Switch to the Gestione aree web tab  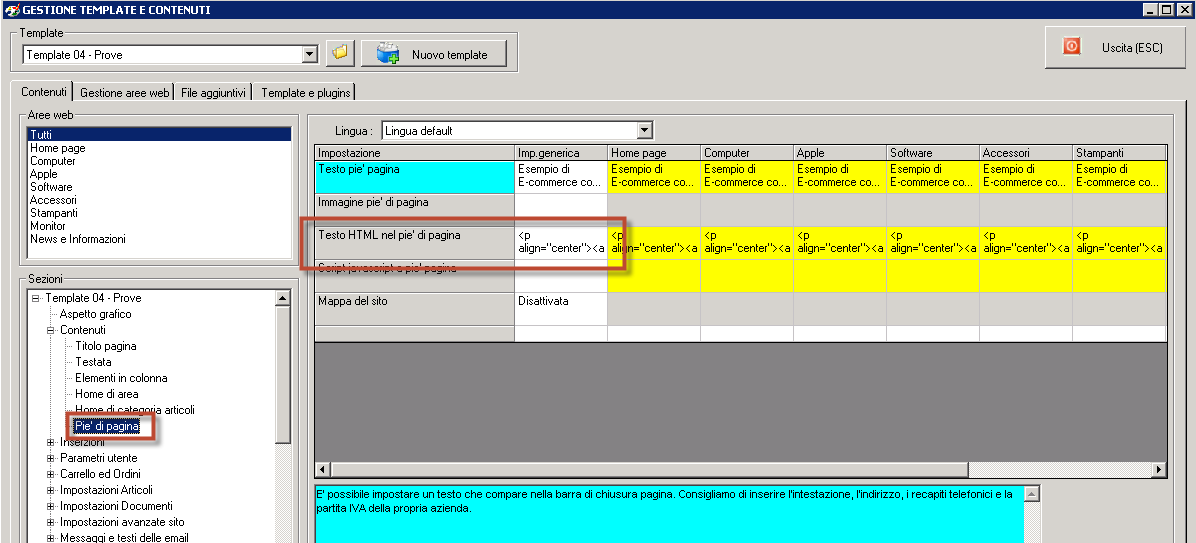(x=124, y=92)
